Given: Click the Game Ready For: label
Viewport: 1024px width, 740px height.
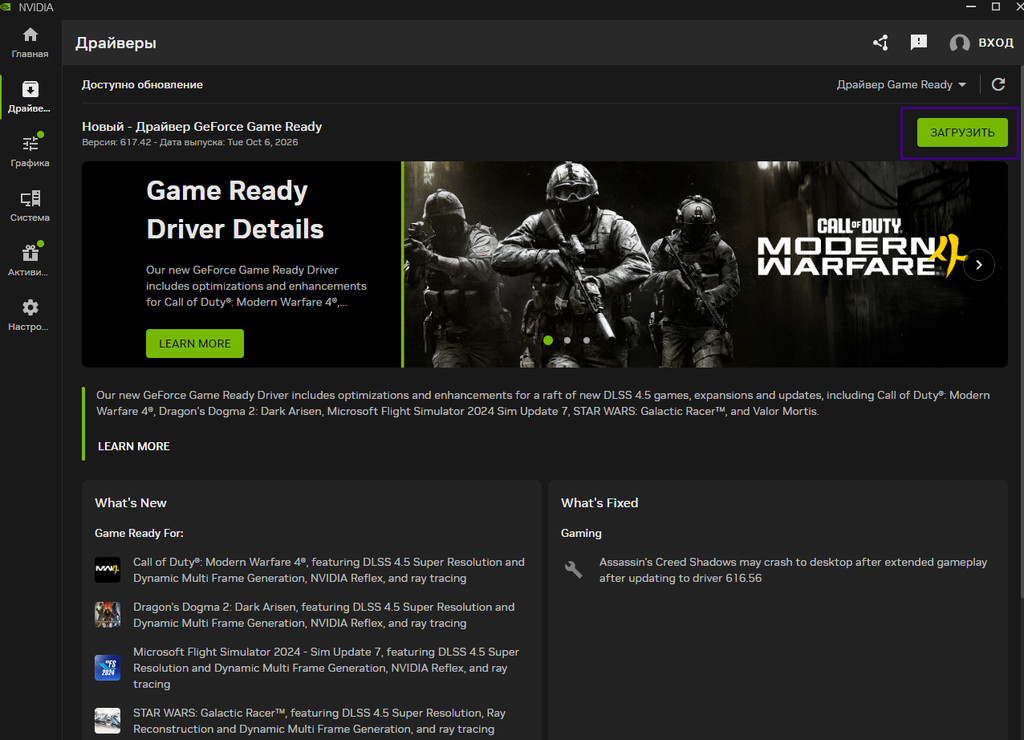Looking at the screenshot, I should (139, 533).
